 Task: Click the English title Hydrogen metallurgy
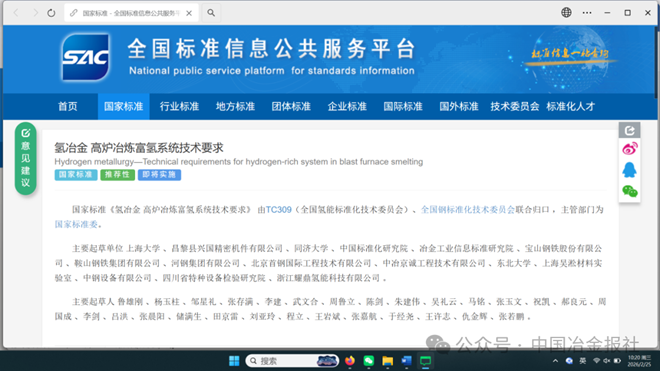pyautogui.click(x=239, y=162)
